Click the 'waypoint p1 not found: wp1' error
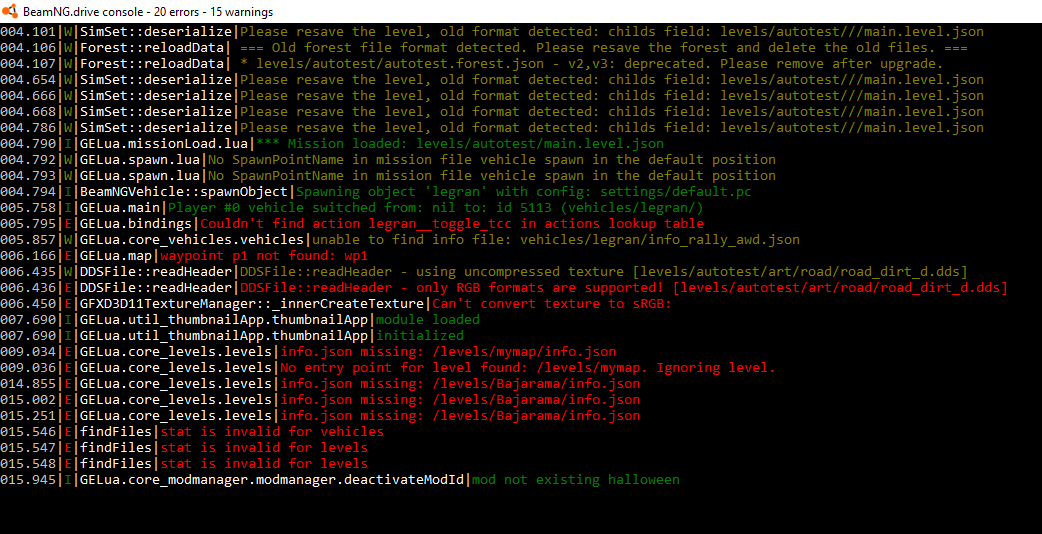The width and height of the screenshot is (1042, 534). click(184, 255)
